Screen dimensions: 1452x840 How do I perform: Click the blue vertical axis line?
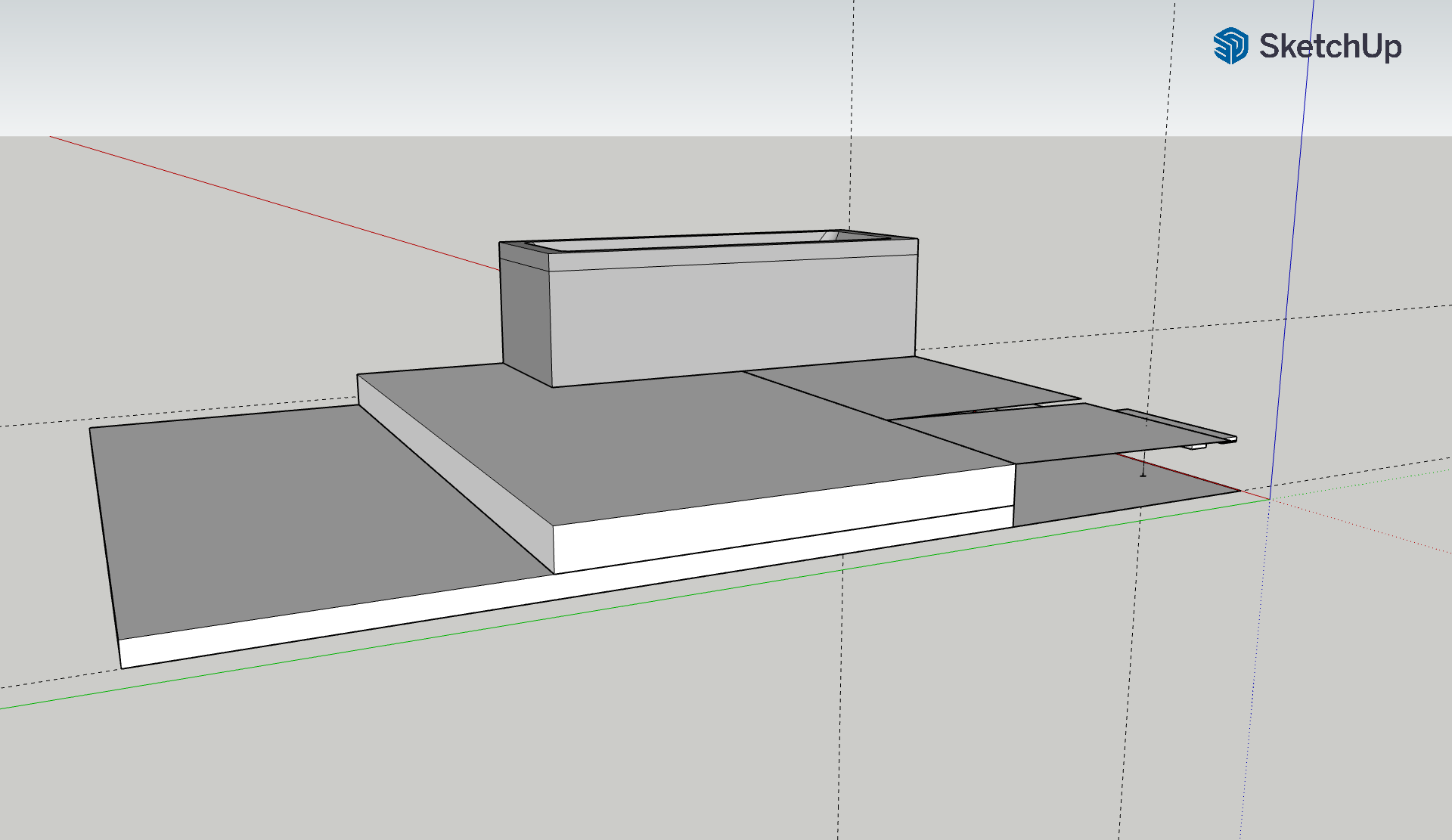click(x=1295, y=227)
